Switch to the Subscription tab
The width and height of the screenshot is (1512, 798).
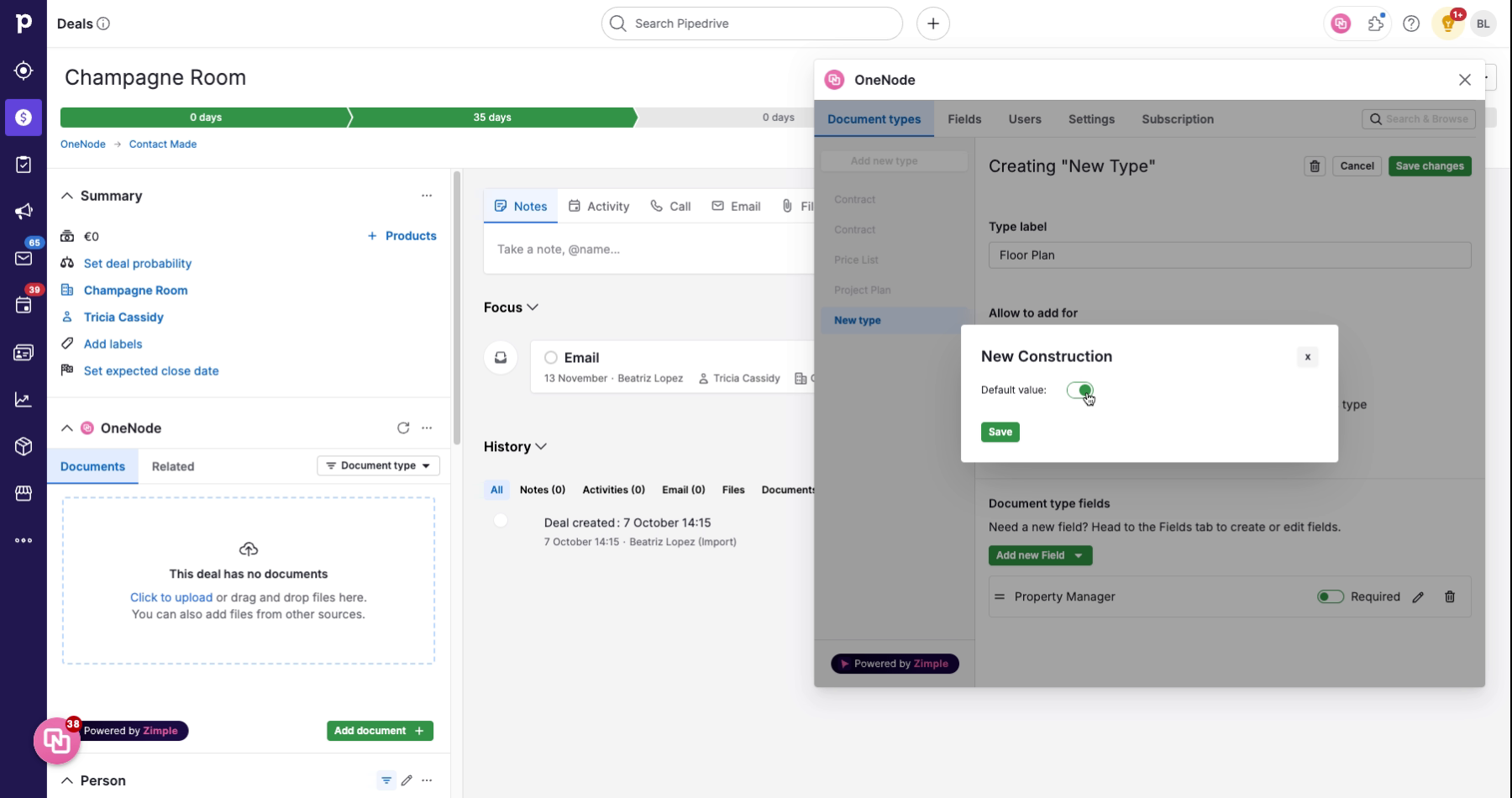(x=1178, y=119)
